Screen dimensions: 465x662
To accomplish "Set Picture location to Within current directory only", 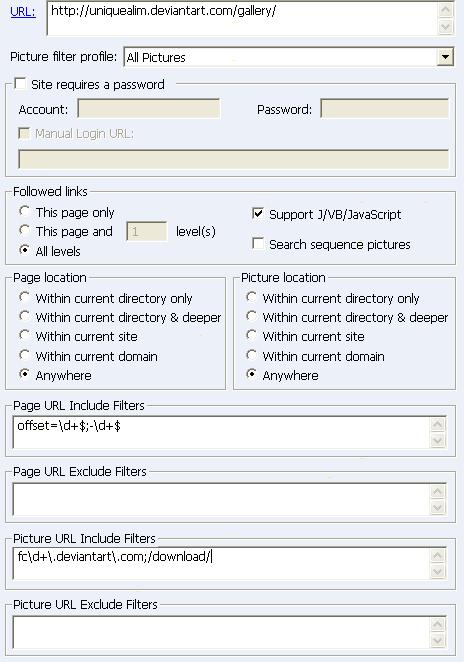I will pos(251,297).
